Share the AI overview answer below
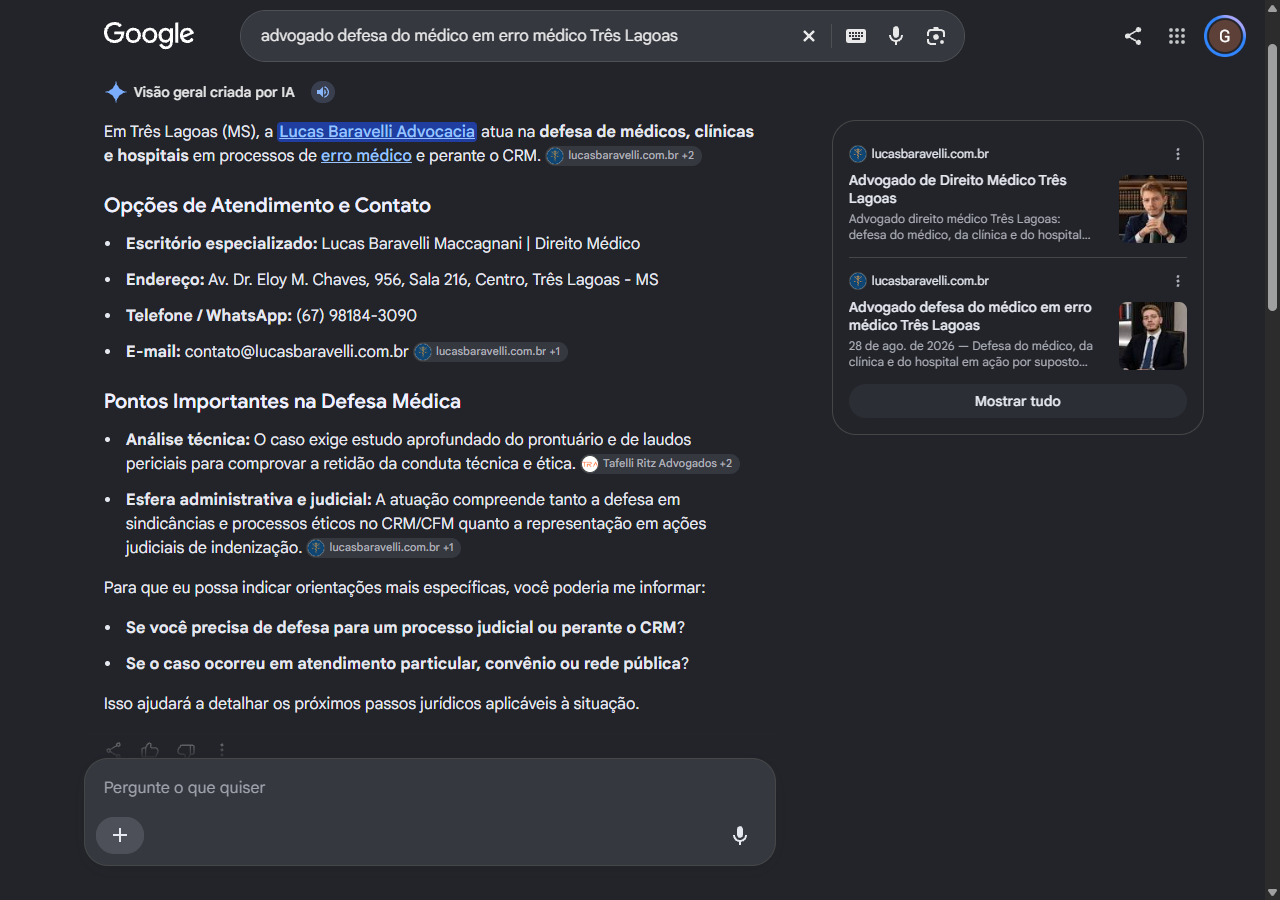Image resolution: width=1280 pixels, height=900 pixels. point(114,749)
